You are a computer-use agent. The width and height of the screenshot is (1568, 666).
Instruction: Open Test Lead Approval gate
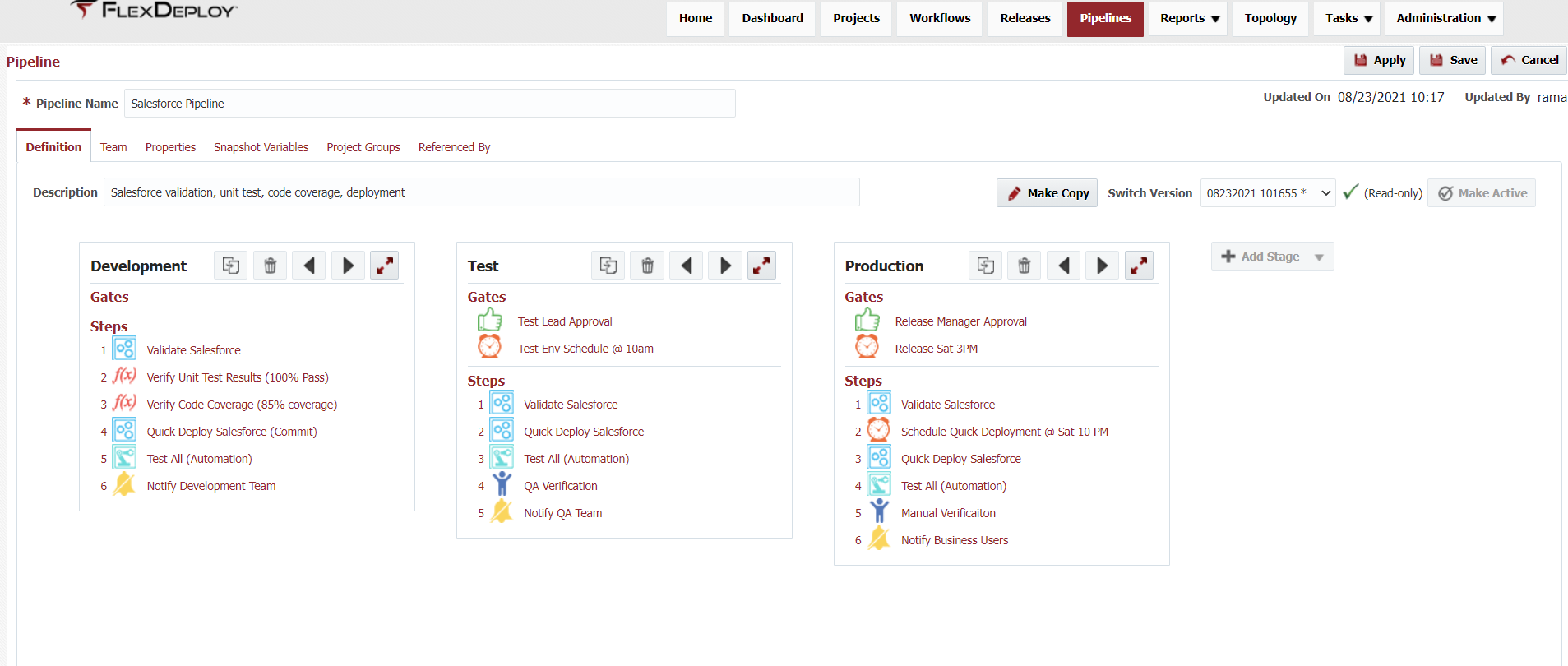[565, 321]
